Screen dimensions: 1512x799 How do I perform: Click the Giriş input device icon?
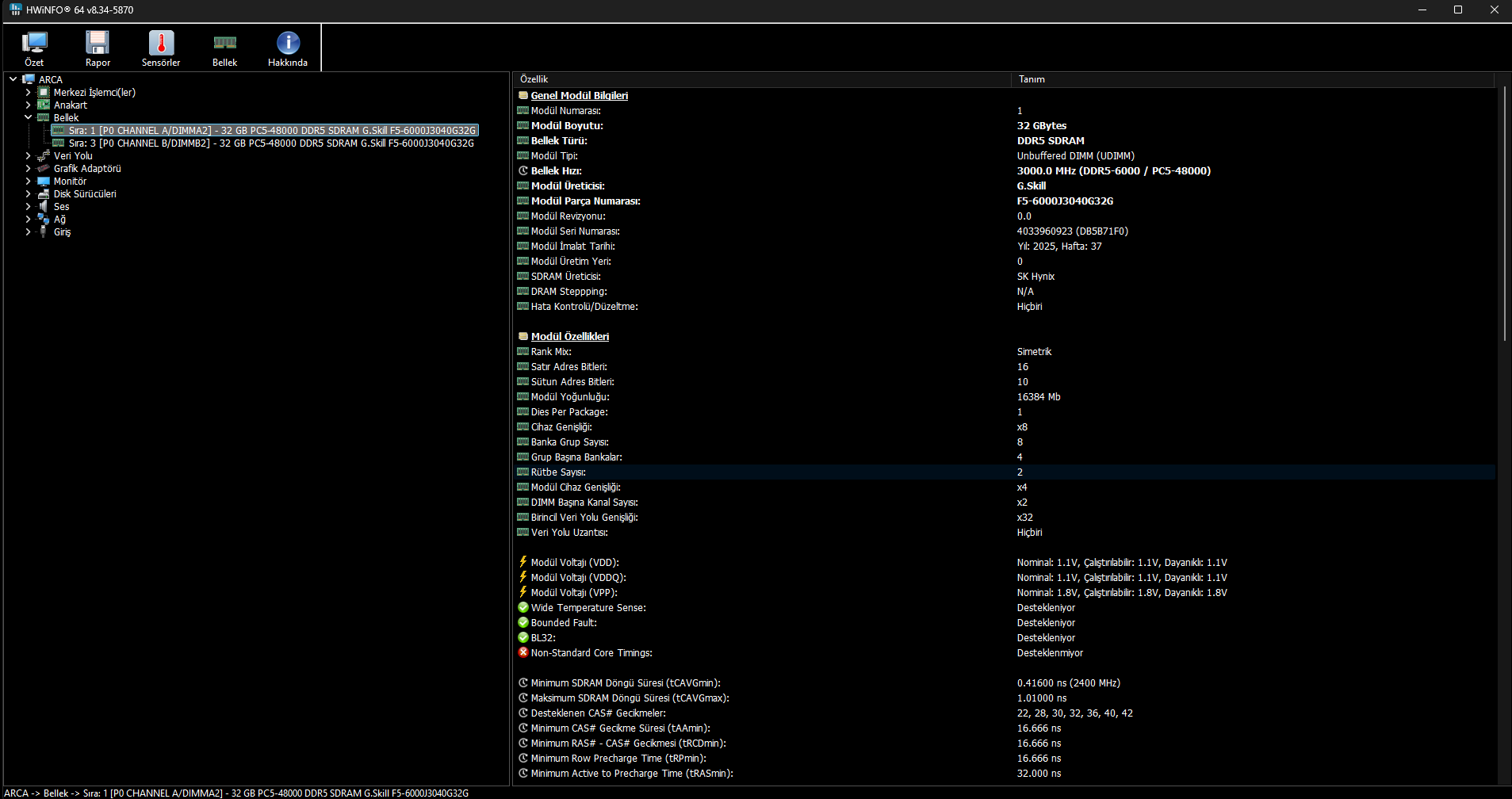coord(44,231)
